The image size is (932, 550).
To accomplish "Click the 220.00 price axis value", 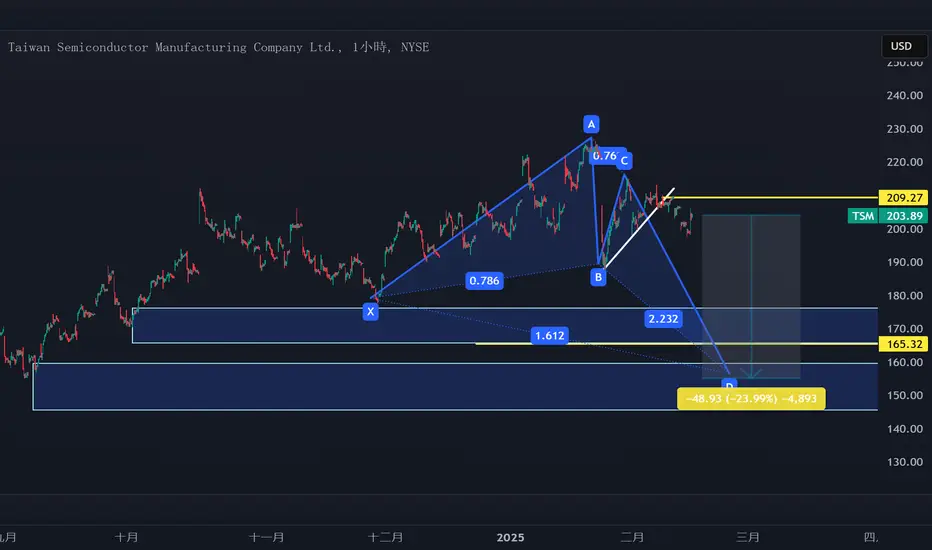I will click(905, 162).
